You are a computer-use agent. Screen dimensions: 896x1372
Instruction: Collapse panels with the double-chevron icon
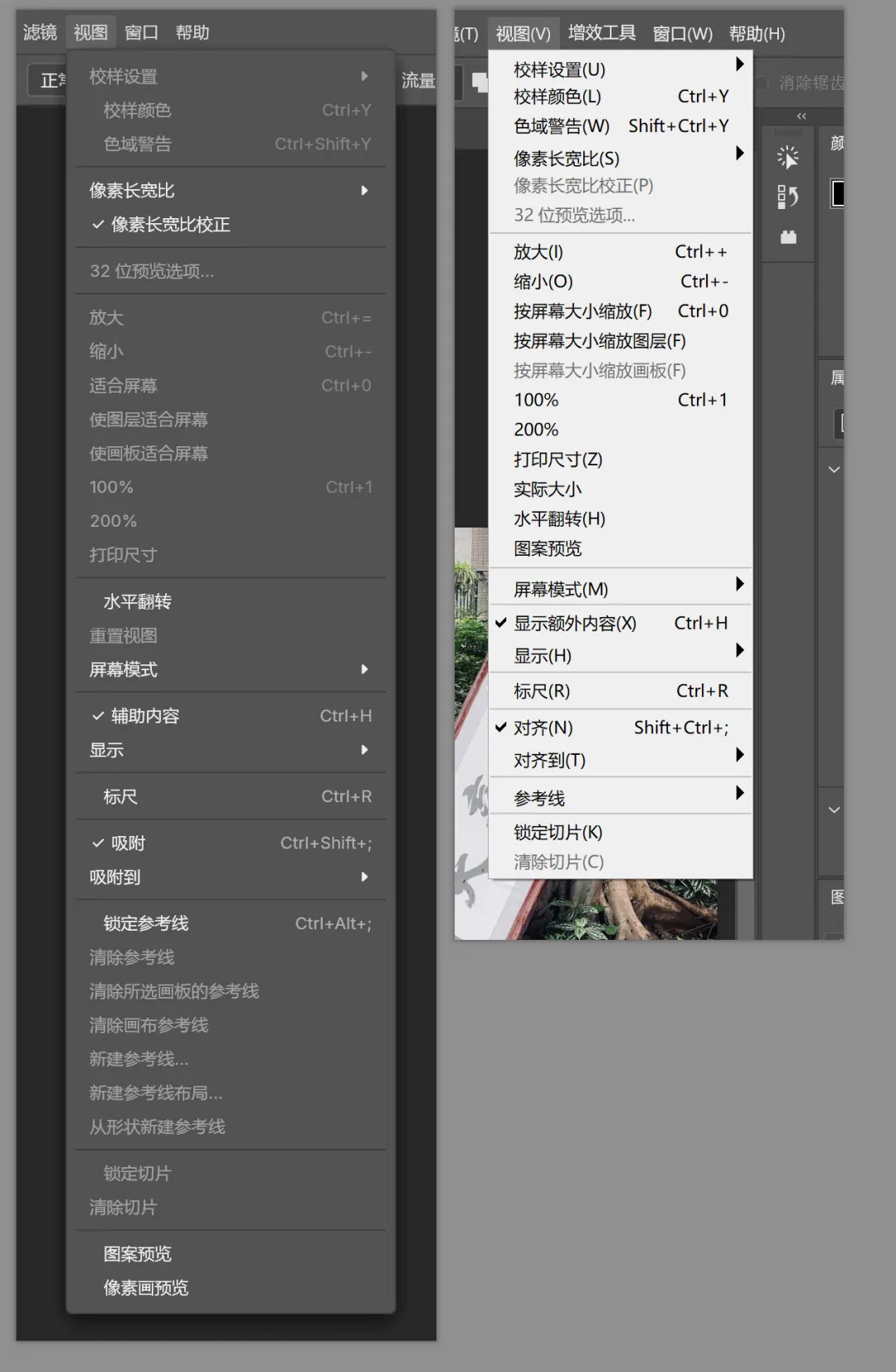tap(801, 116)
